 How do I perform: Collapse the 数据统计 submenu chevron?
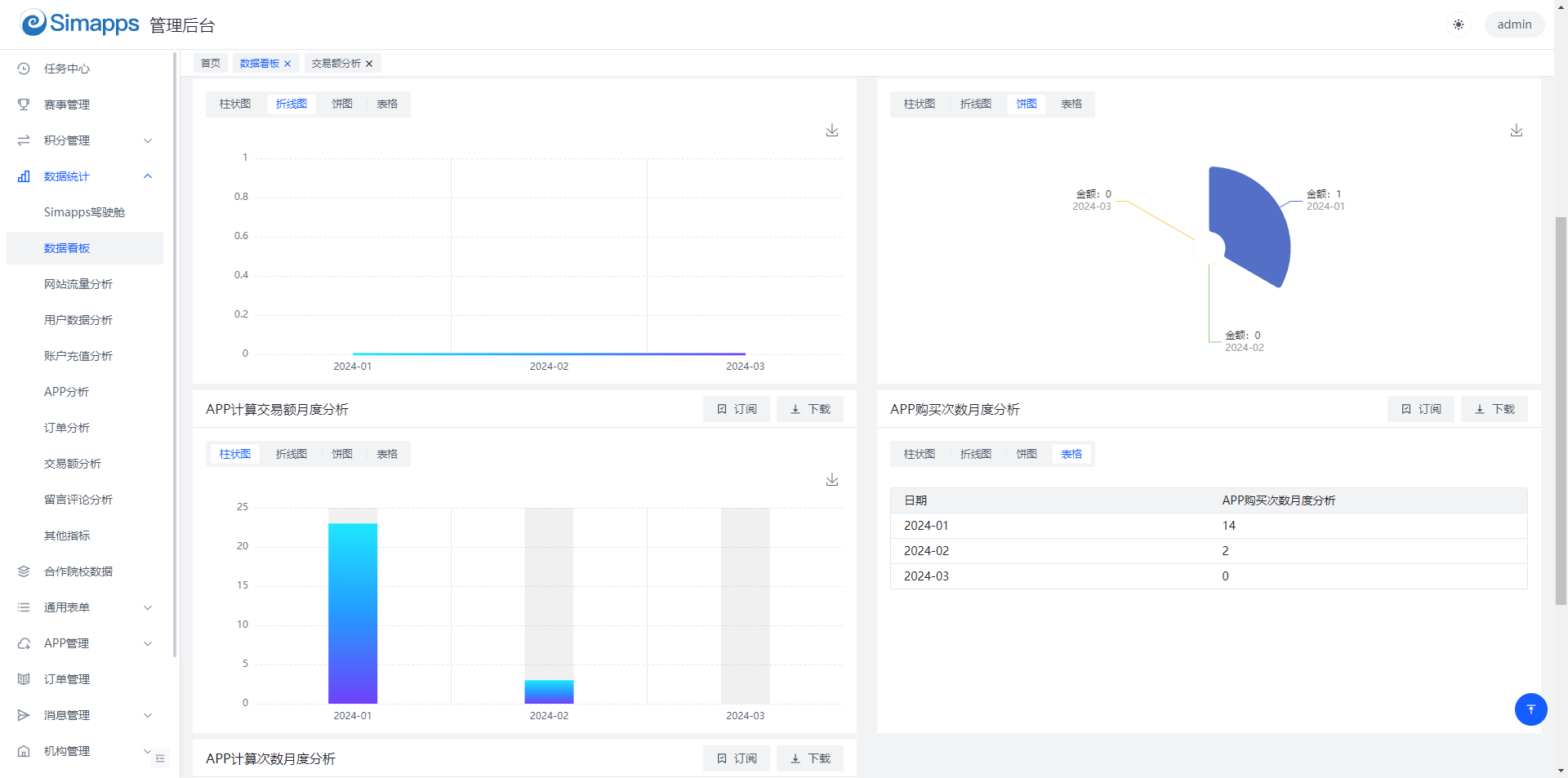pyautogui.click(x=148, y=176)
